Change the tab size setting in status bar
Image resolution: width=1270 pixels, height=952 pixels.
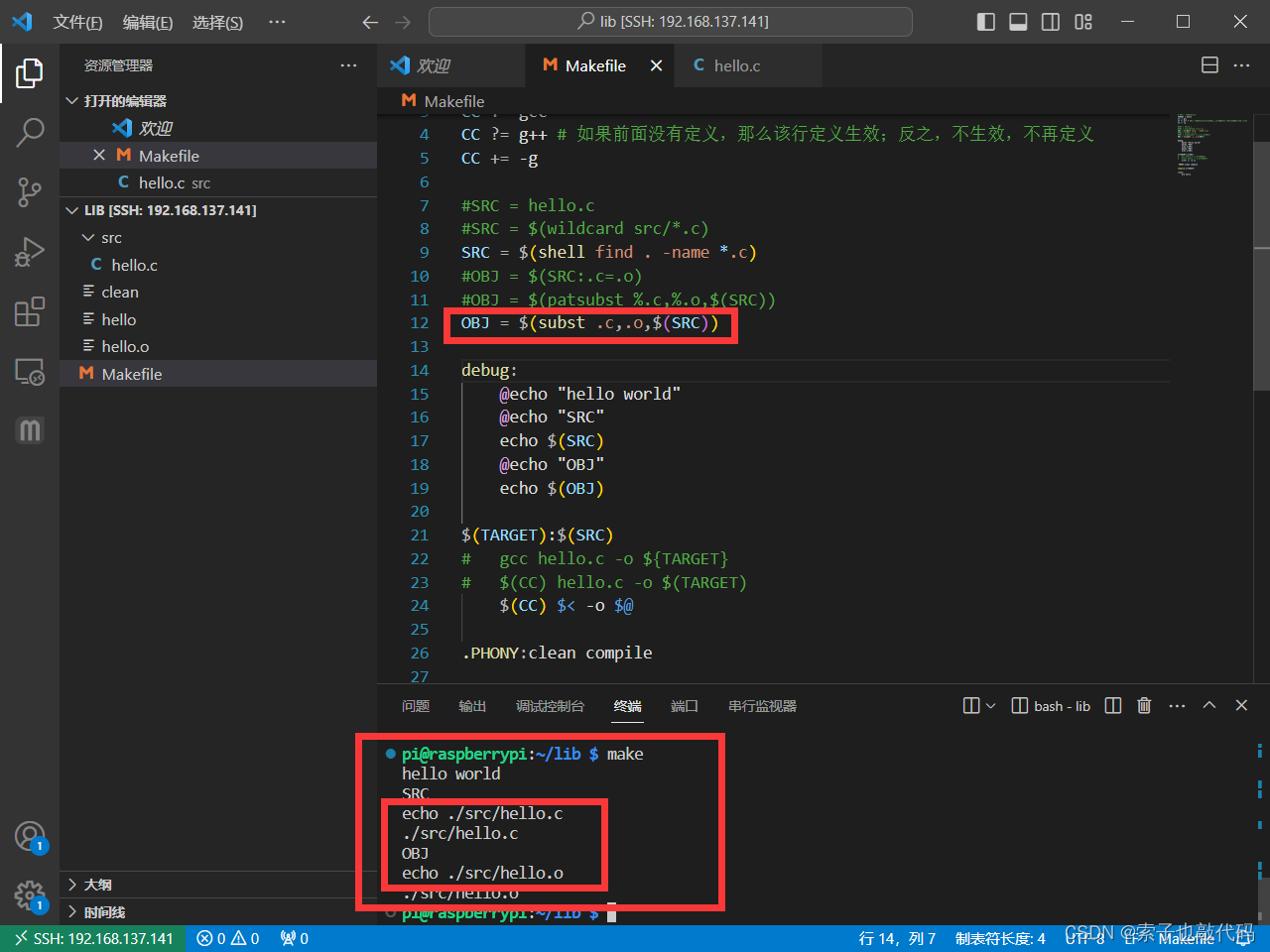1000,938
